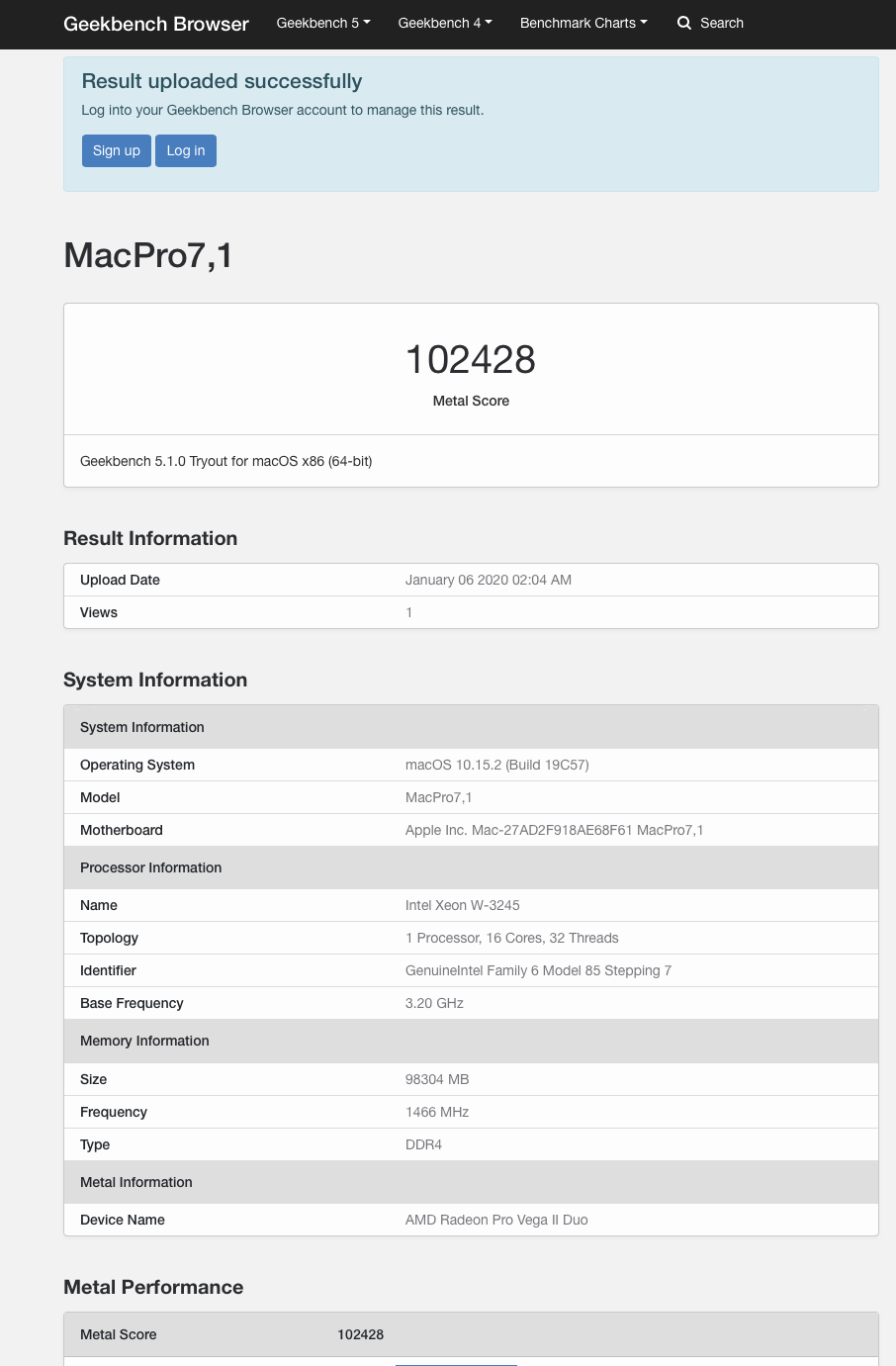Expand the Benchmark Charts dropdown

tap(583, 23)
